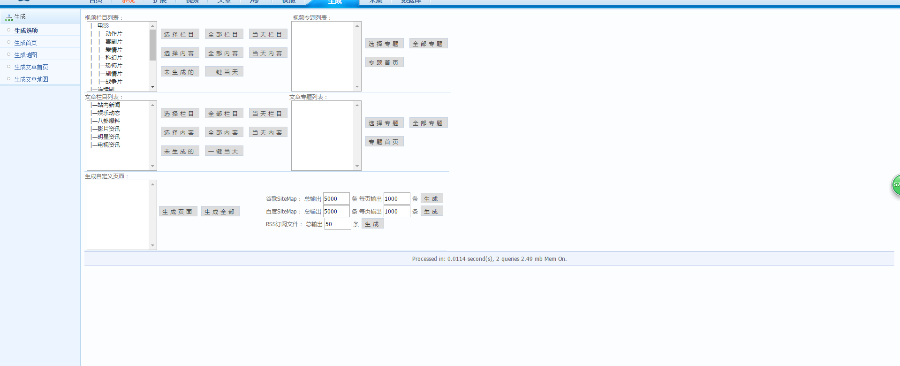900x366 pixels.
Task: Open 生成选项 in the left sidebar
Action: (26, 30)
